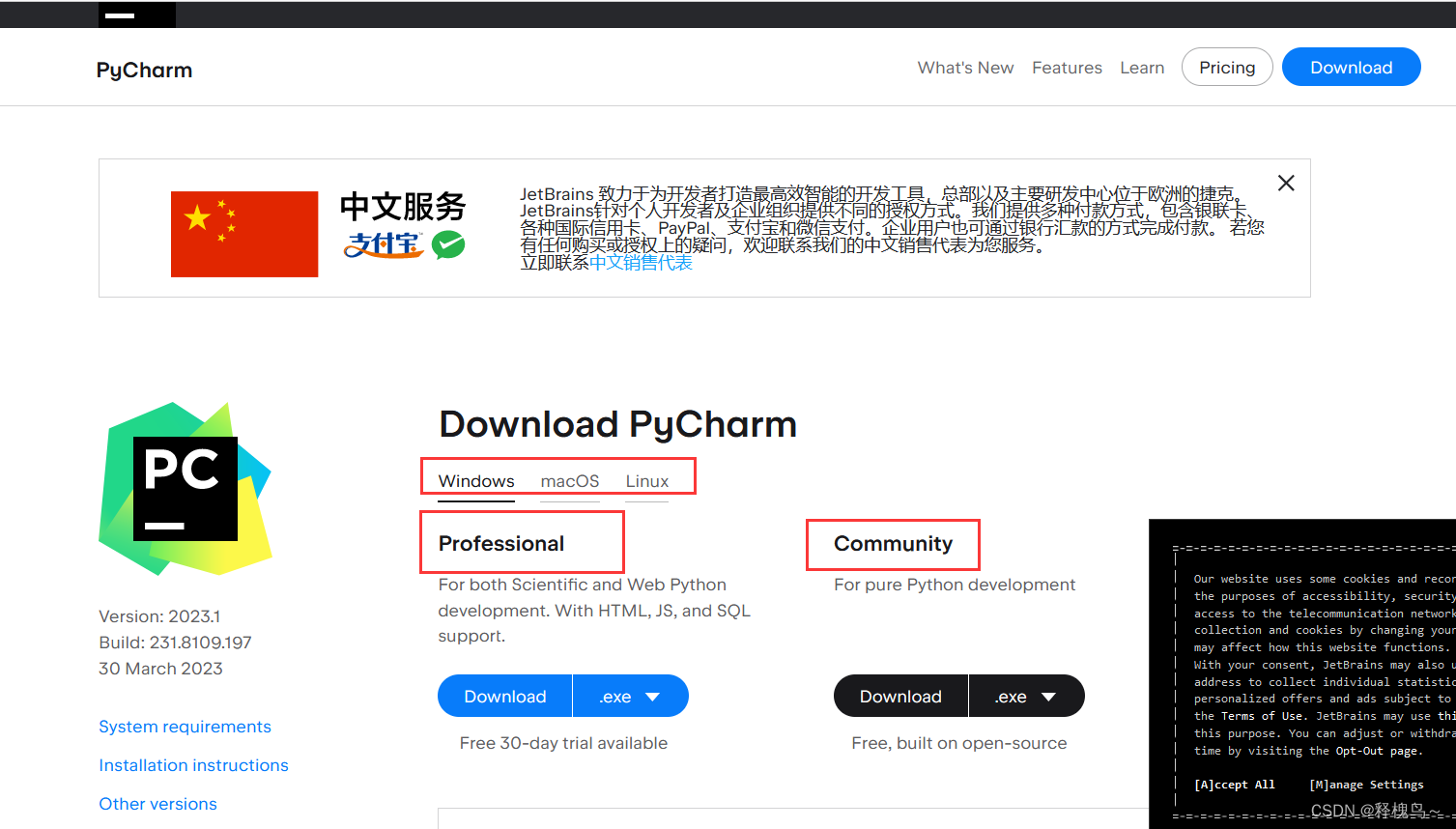Image resolution: width=1456 pixels, height=829 pixels.
Task: Close the Chinese service banner
Action: [1286, 183]
